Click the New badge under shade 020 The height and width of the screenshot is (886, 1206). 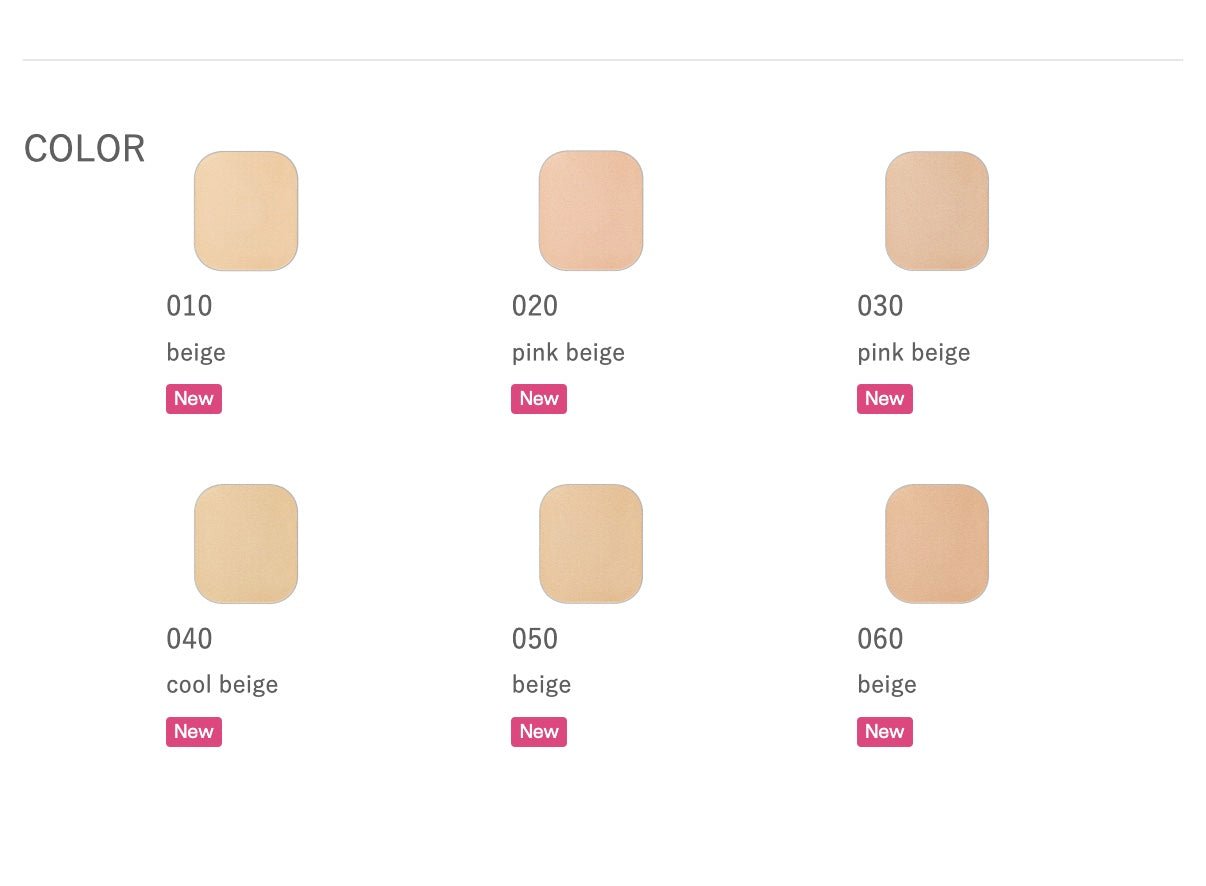[x=539, y=399]
